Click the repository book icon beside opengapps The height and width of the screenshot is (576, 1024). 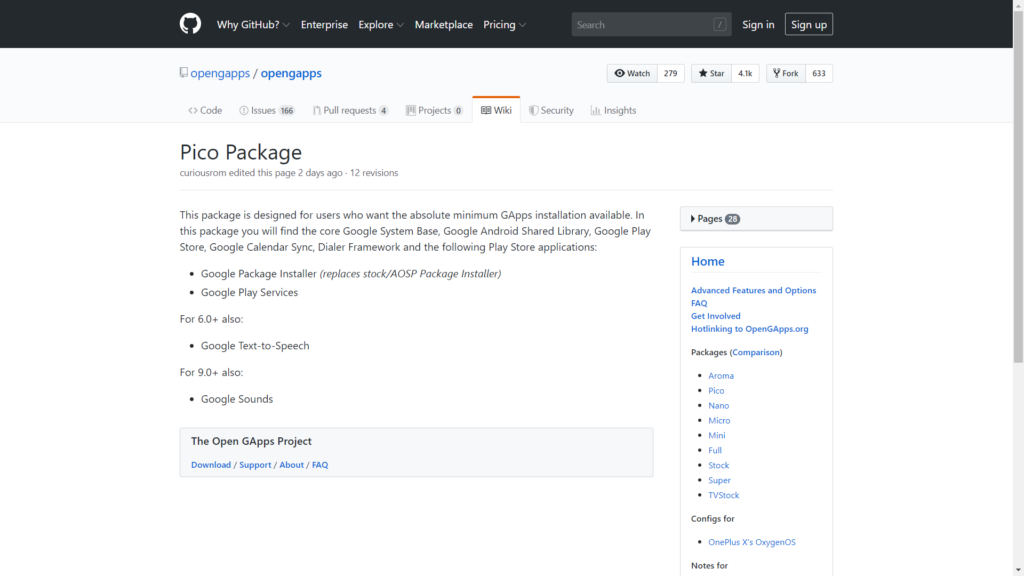coord(184,72)
